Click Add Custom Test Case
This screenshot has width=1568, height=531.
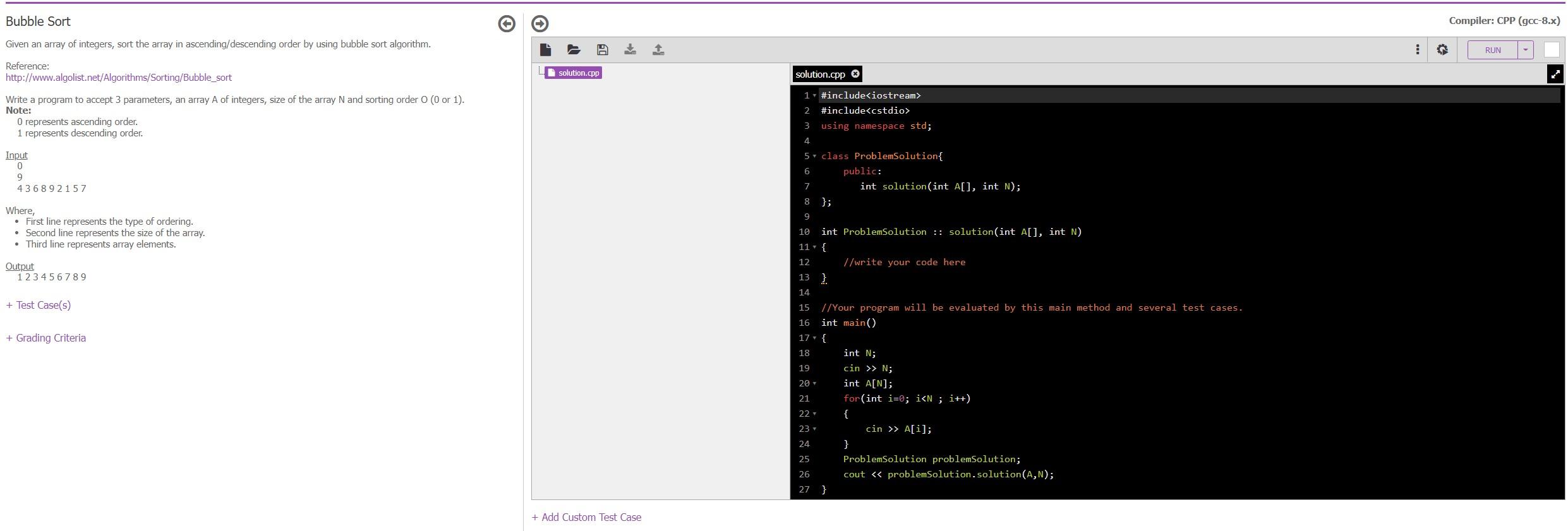click(586, 517)
